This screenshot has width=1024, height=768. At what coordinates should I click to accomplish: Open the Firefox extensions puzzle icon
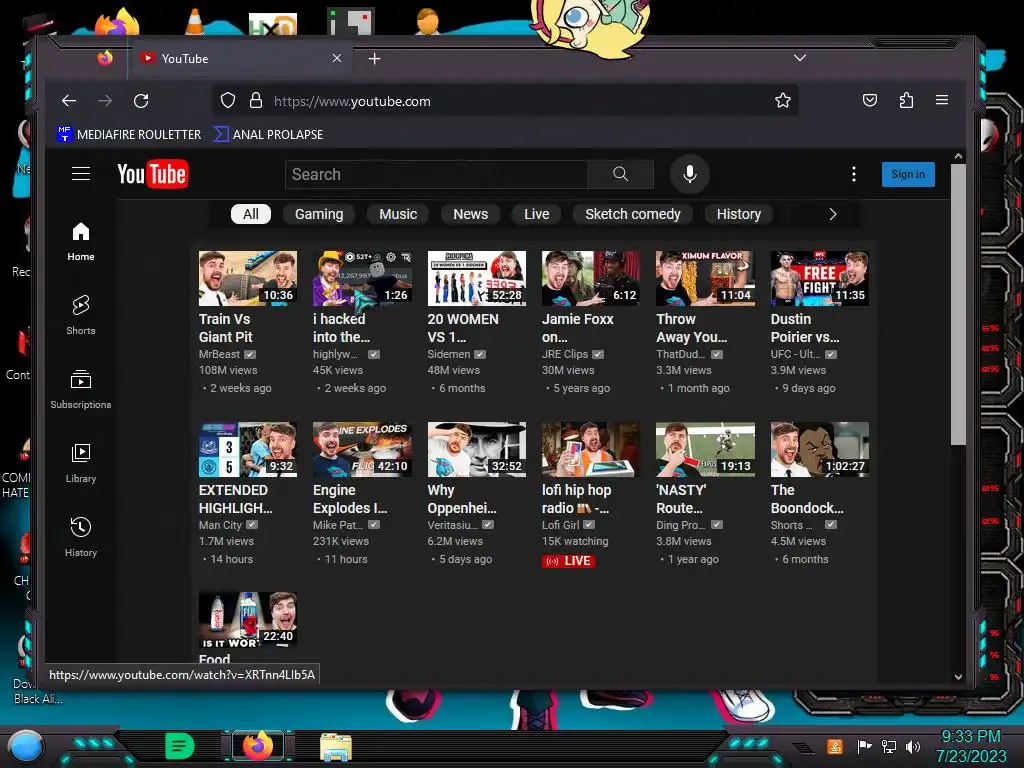coord(906,101)
